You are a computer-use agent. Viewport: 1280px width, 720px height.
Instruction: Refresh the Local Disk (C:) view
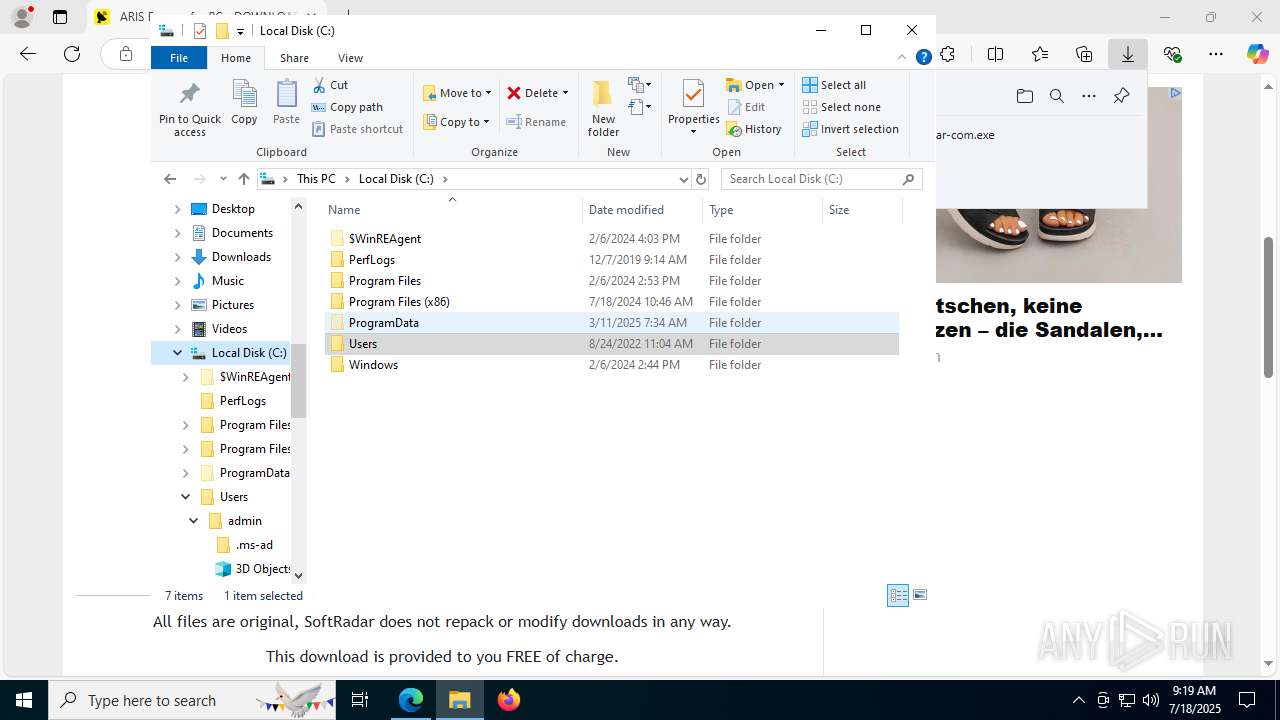[x=701, y=179]
